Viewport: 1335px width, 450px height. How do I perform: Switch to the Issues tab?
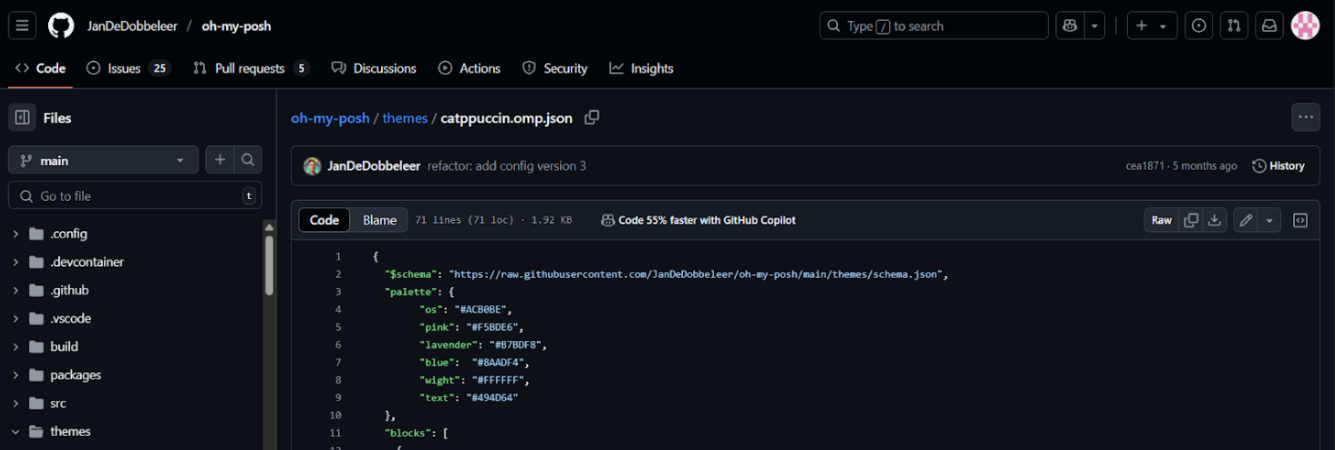point(128,68)
